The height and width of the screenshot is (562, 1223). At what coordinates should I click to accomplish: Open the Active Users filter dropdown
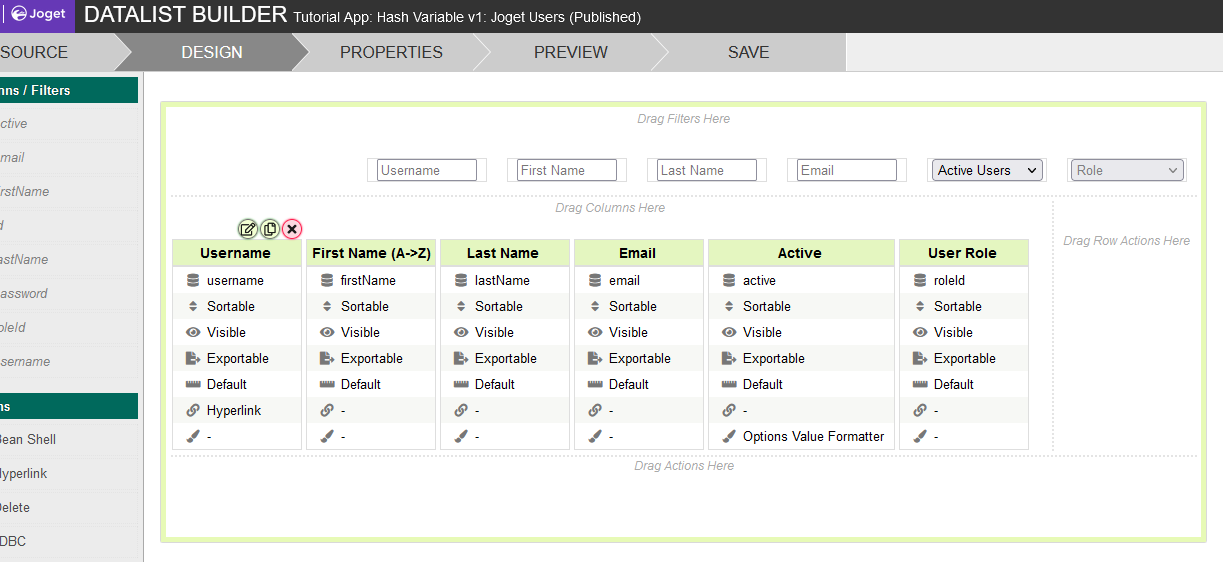coord(986,171)
